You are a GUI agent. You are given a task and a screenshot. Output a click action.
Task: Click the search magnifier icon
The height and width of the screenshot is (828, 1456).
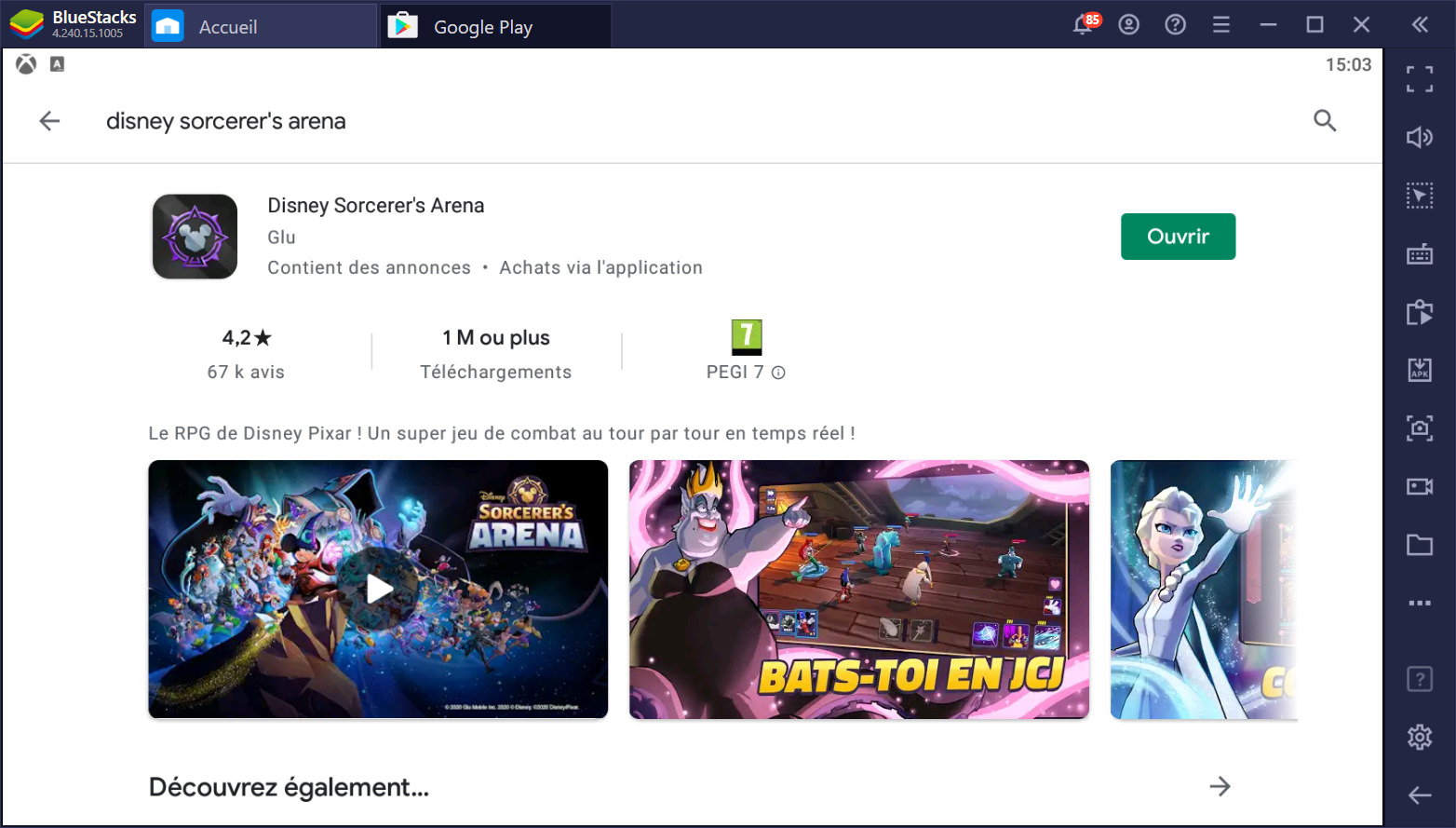[x=1325, y=121]
